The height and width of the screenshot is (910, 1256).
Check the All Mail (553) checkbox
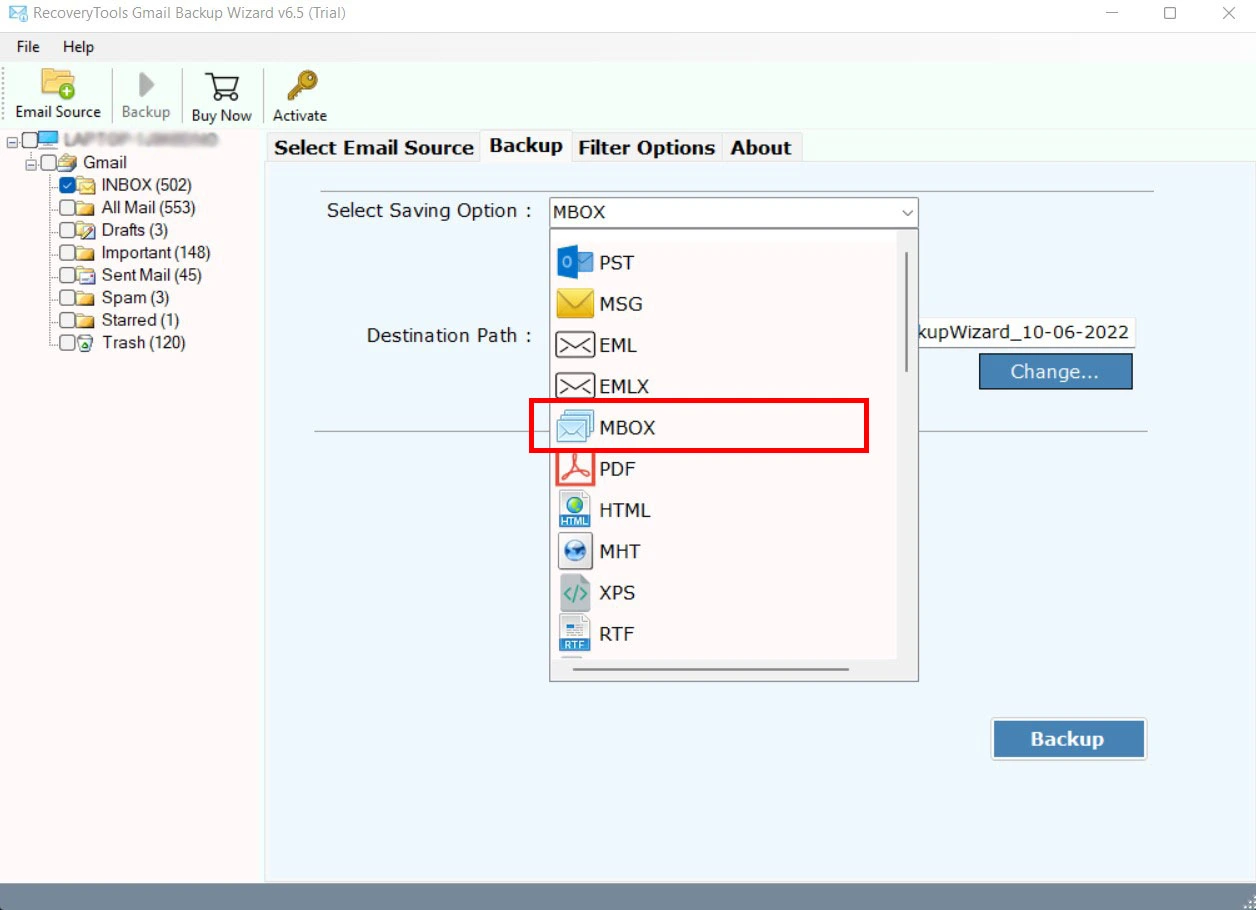point(67,208)
